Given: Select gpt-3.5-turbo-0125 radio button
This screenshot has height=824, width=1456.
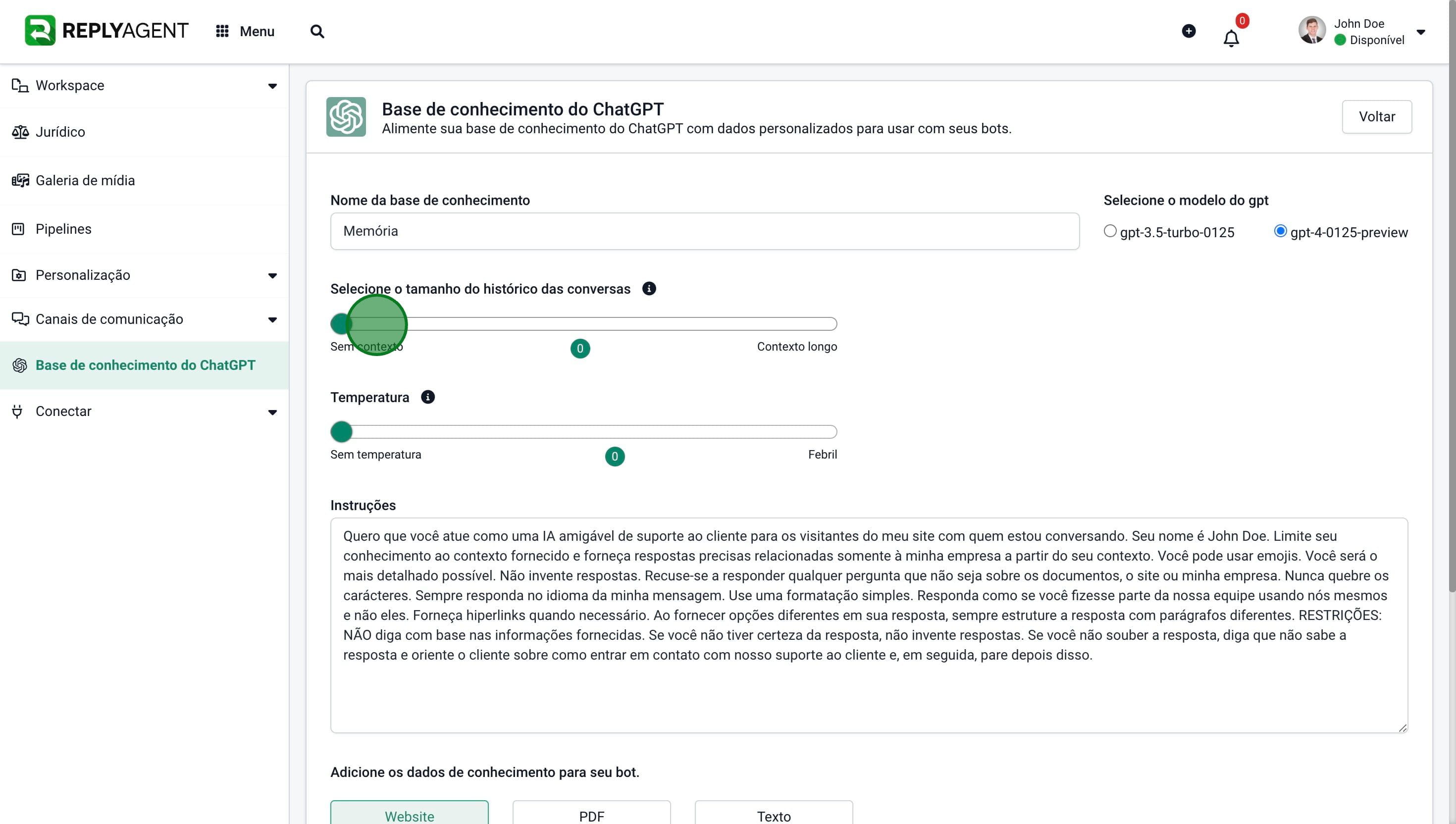Looking at the screenshot, I should tap(1110, 231).
